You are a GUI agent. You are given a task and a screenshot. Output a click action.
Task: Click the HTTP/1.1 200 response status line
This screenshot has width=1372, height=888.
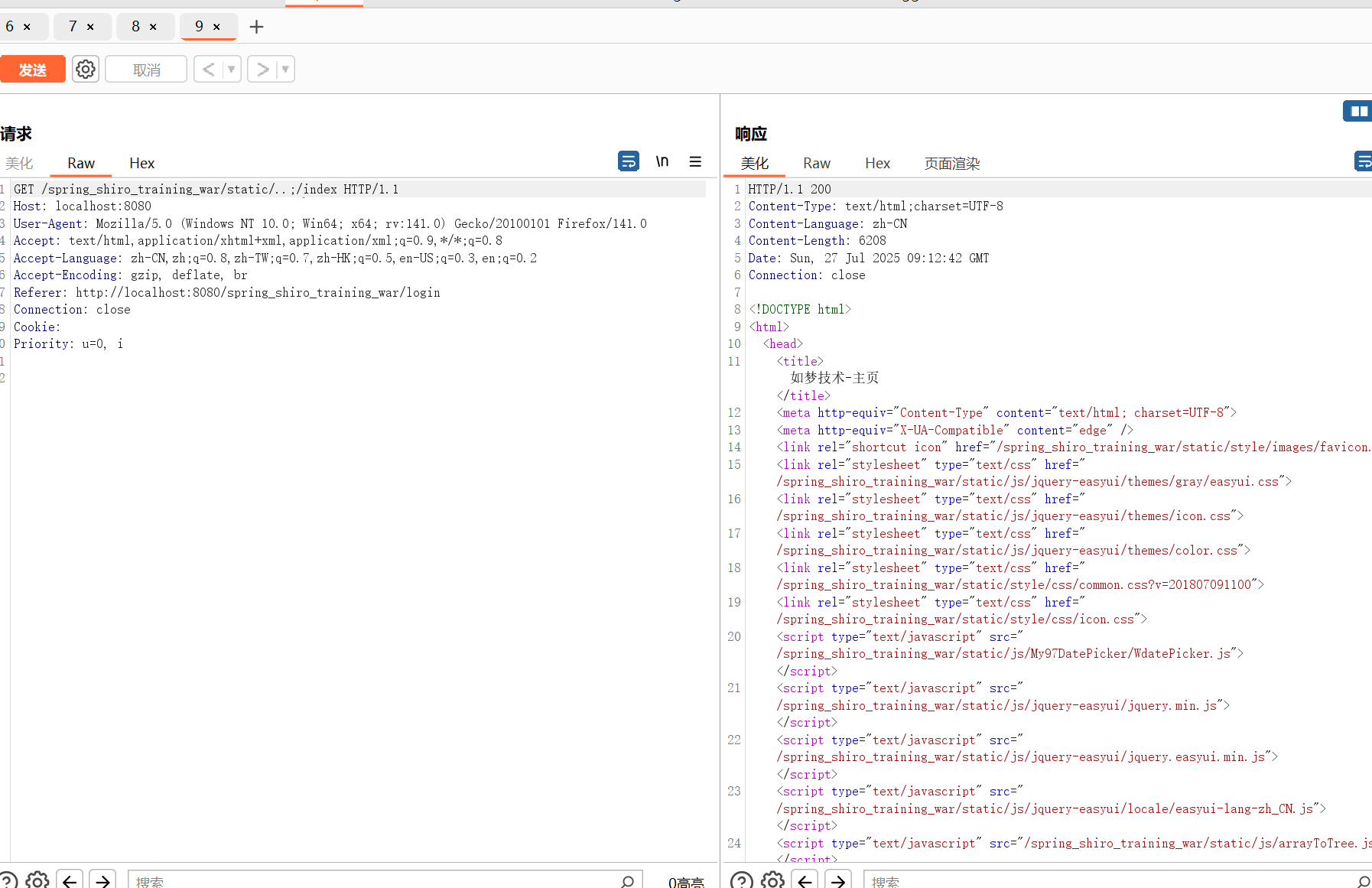coord(789,189)
